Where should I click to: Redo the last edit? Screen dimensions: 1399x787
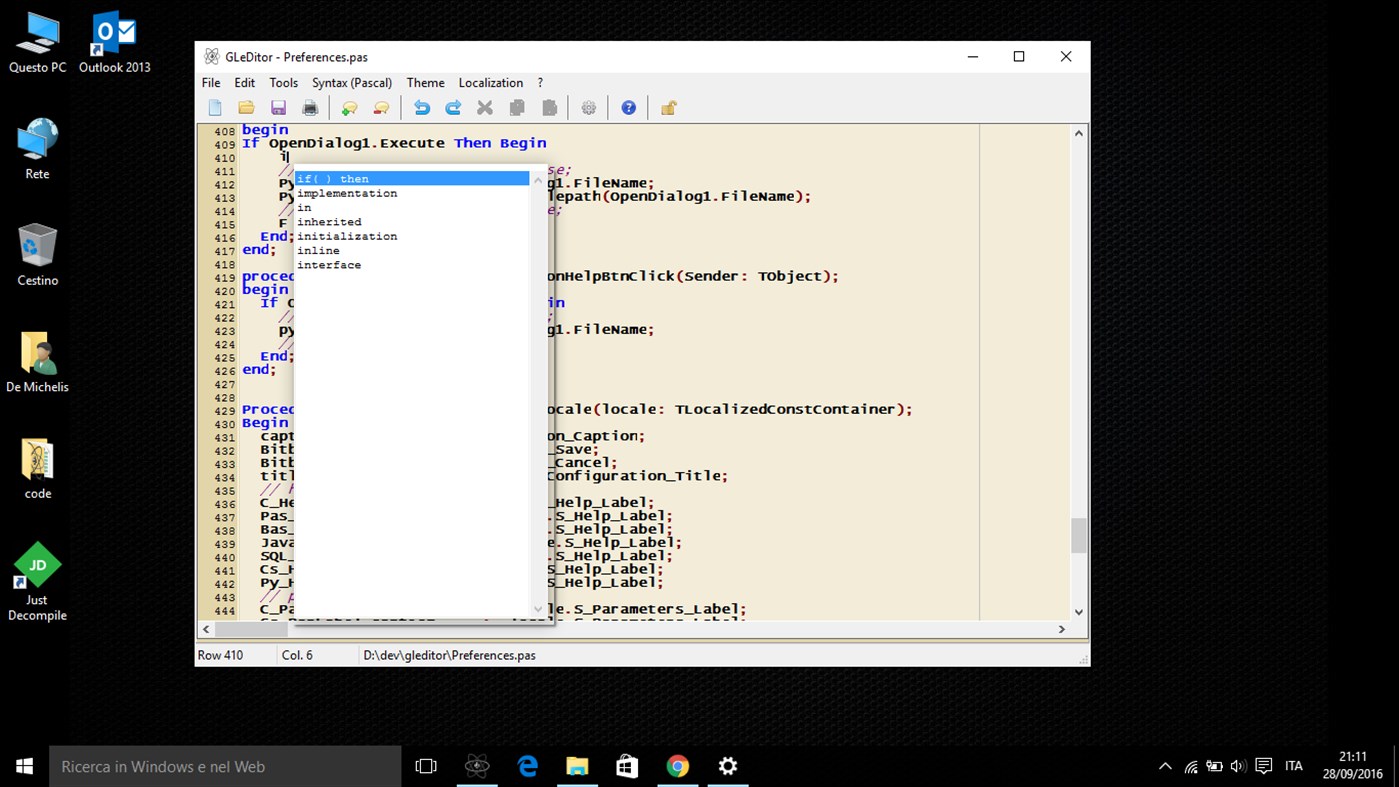(x=452, y=107)
